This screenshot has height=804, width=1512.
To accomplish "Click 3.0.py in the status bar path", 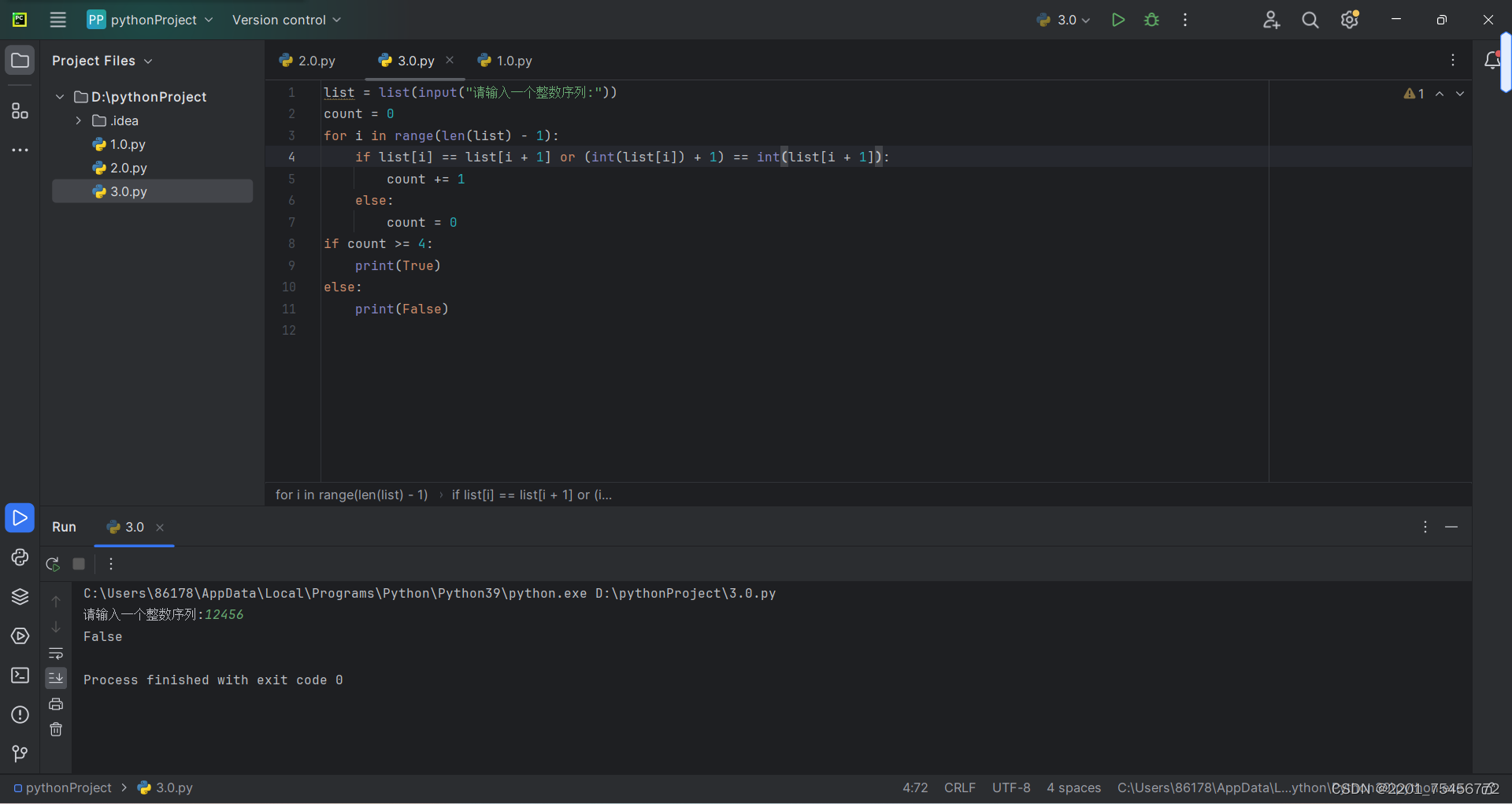I will (165, 787).
